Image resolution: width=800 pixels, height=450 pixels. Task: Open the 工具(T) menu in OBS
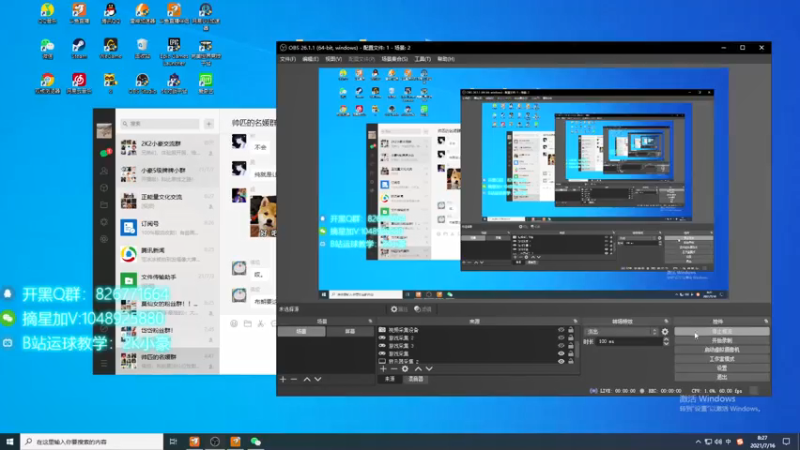422,59
